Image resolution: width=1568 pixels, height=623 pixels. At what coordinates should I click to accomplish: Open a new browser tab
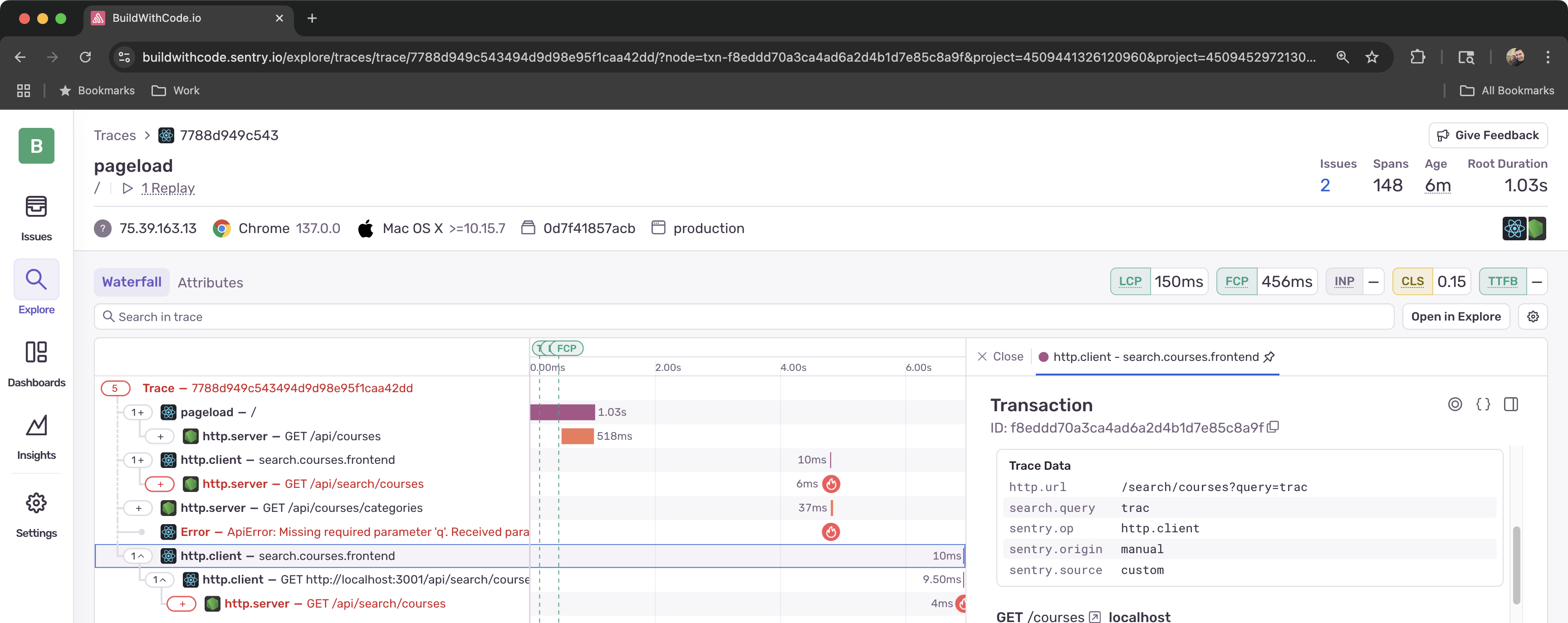click(x=312, y=18)
